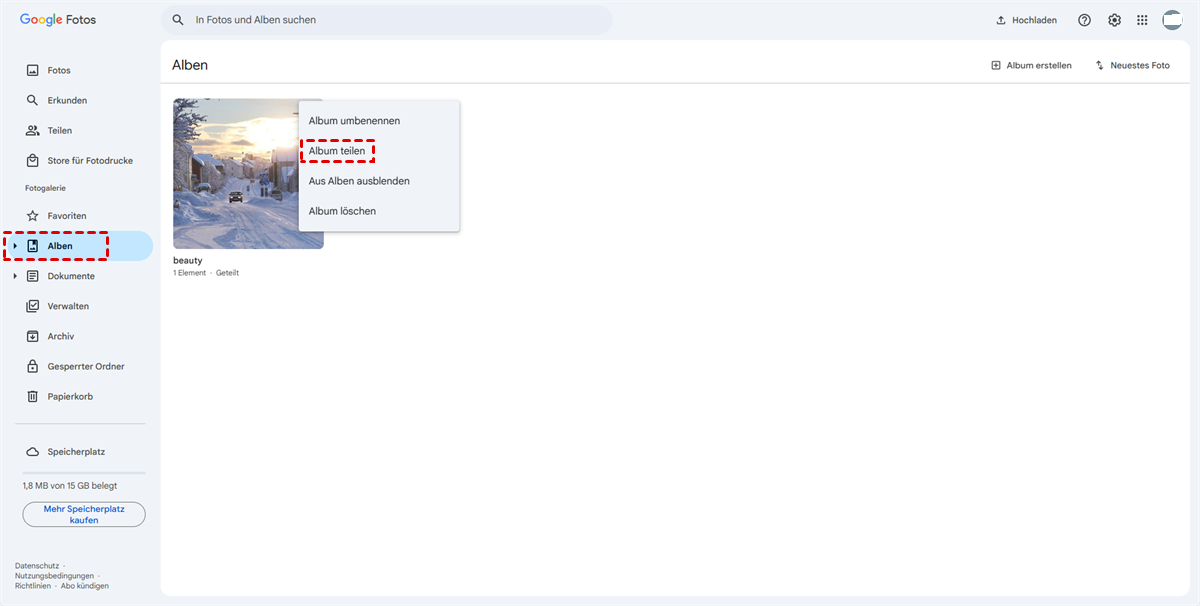Expand the Dokumente sidebar arrow
Viewport: 1200px width, 606px height.
point(15,276)
